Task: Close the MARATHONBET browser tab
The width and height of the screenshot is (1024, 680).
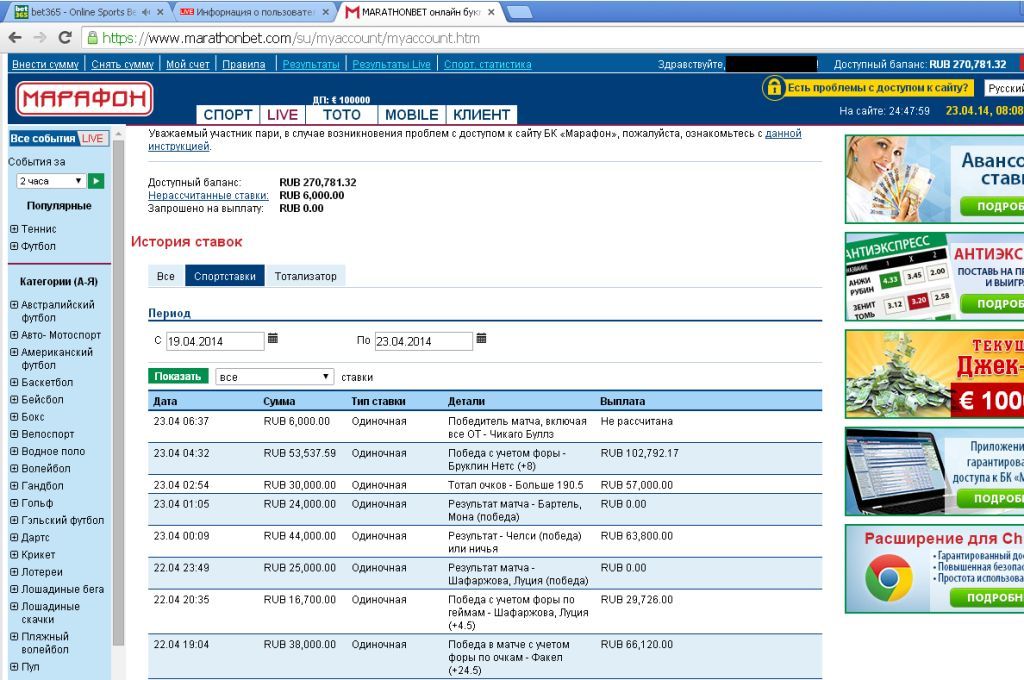Action: coord(491,12)
